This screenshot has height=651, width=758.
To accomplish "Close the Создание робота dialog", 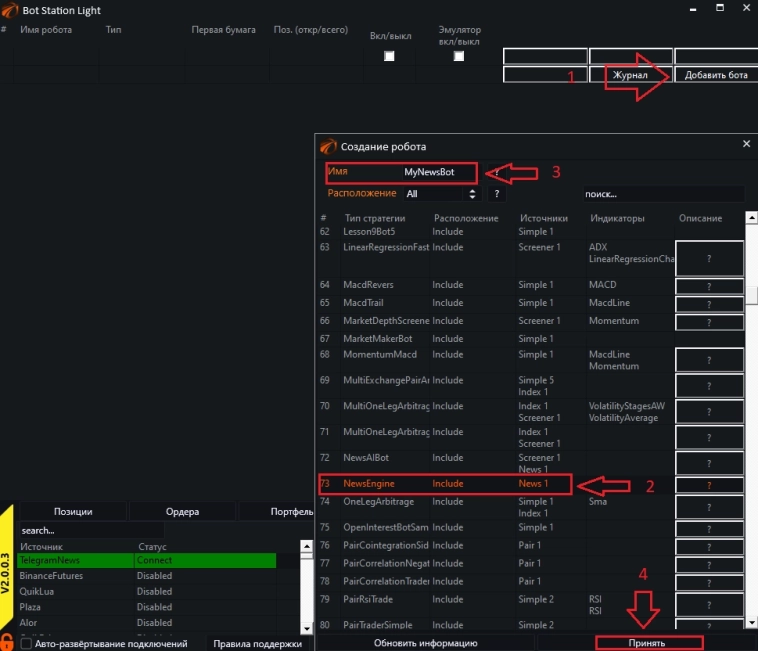I will click(746, 144).
